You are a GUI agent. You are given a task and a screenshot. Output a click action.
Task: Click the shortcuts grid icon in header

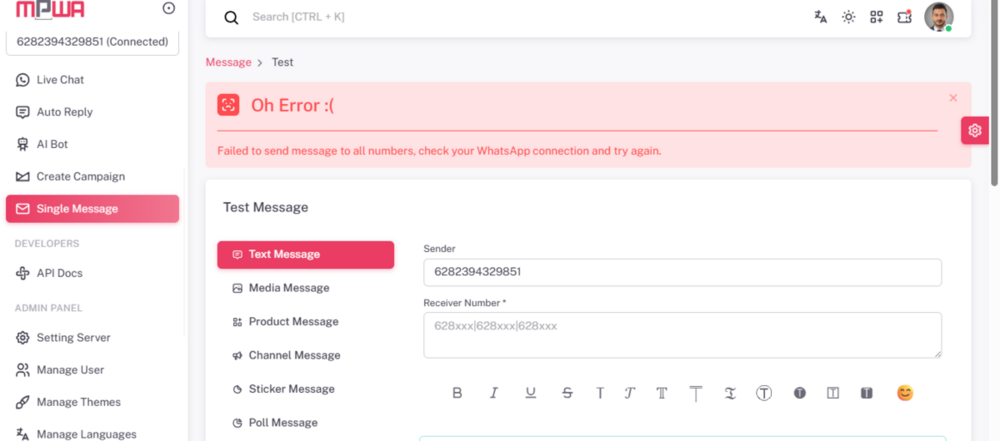coord(877,17)
